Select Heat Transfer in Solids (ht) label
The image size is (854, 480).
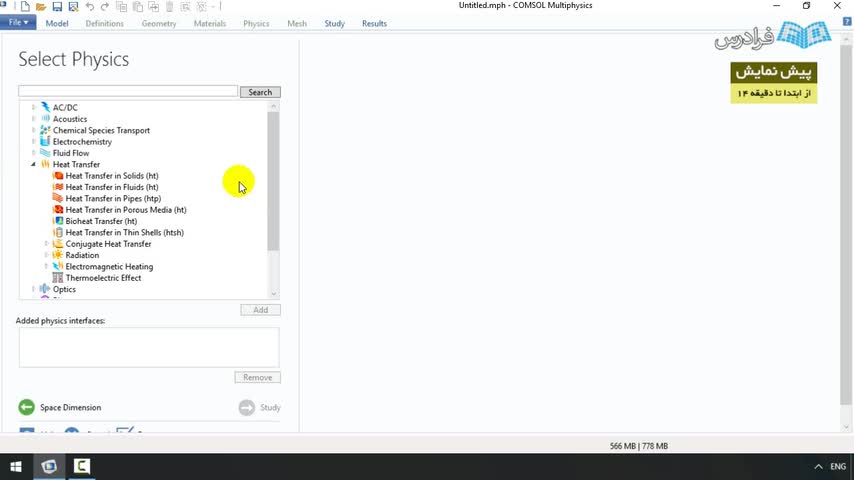pyautogui.click(x=112, y=175)
